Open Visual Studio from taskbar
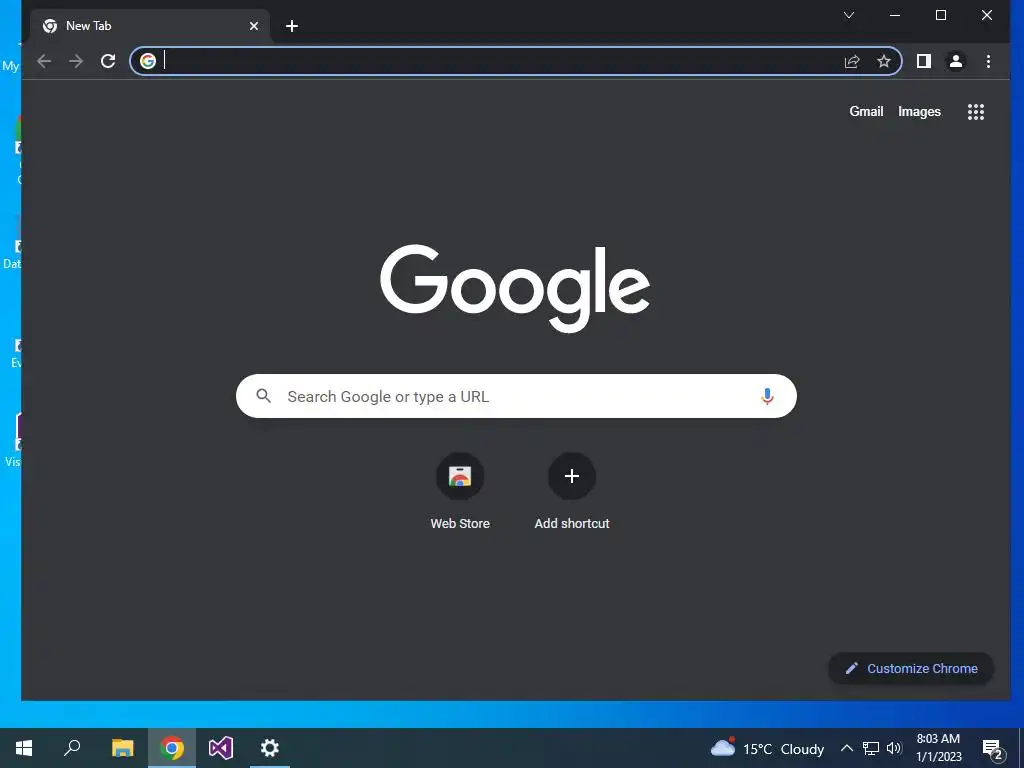Viewport: 1024px width, 768px height. click(221, 748)
